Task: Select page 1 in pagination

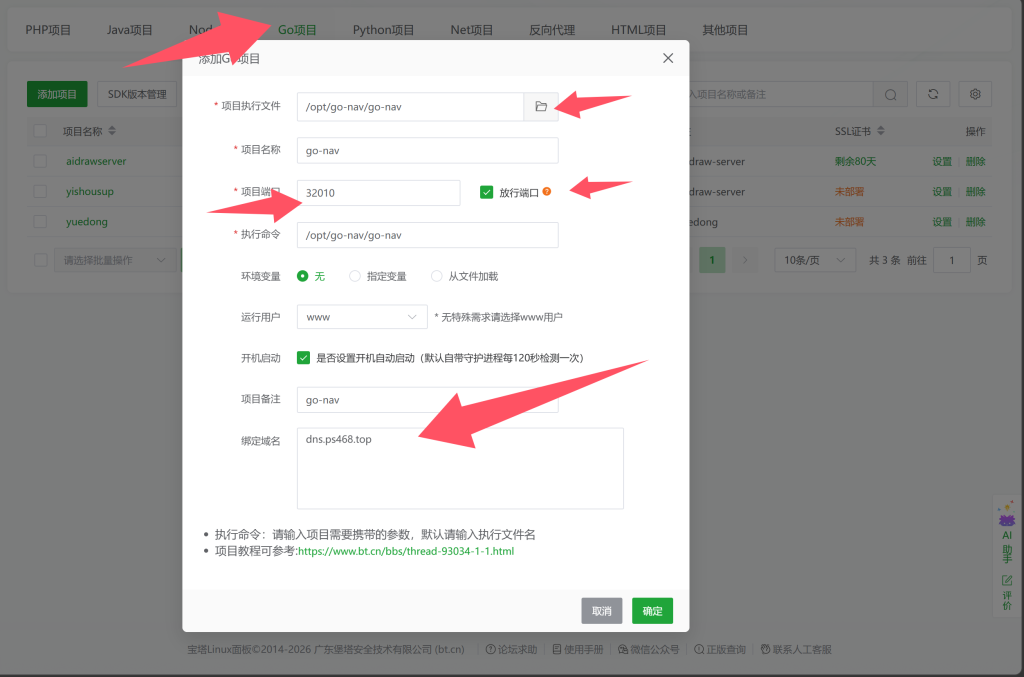Action: pos(712,260)
